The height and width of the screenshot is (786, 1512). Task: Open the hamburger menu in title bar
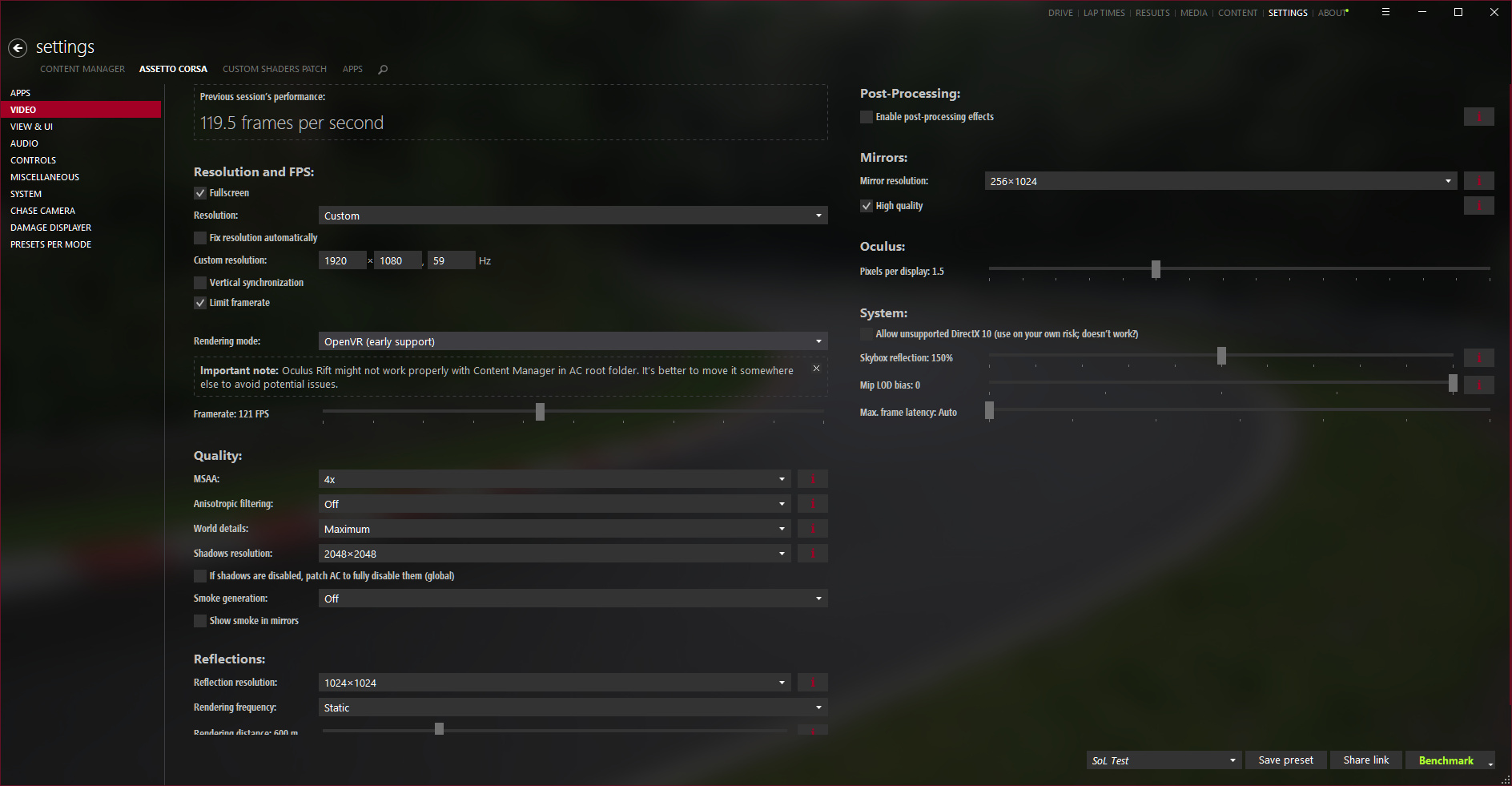coord(1385,12)
